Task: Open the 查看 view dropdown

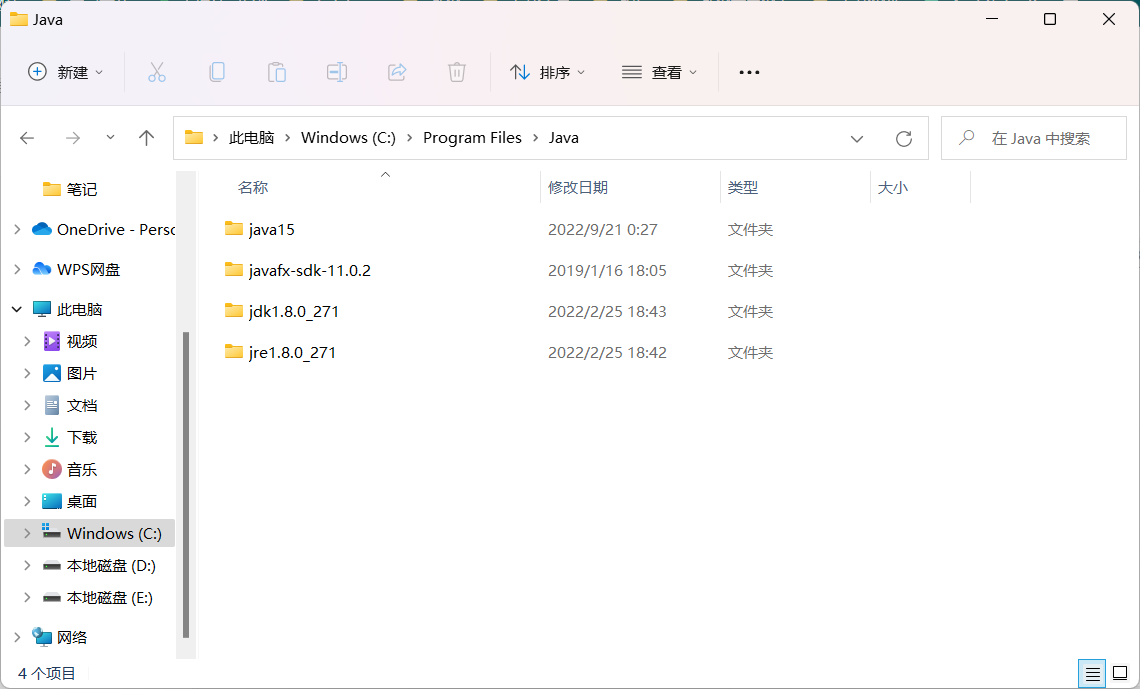Action: pyautogui.click(x=659, y=72)
